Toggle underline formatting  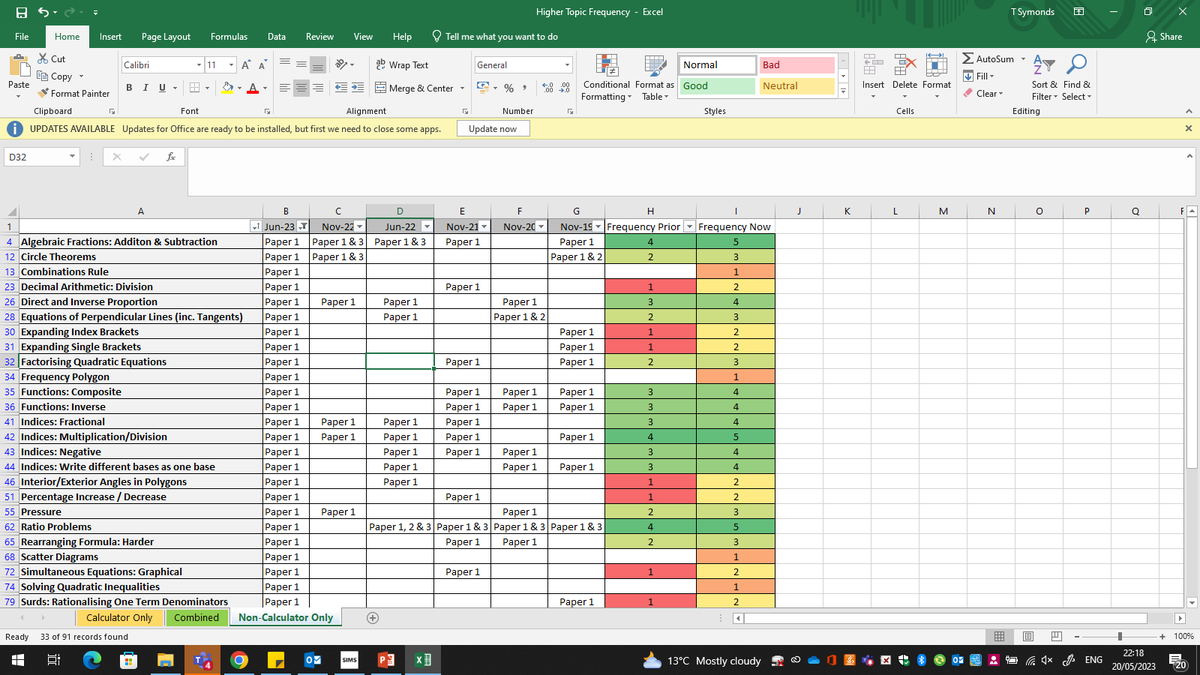160,88
